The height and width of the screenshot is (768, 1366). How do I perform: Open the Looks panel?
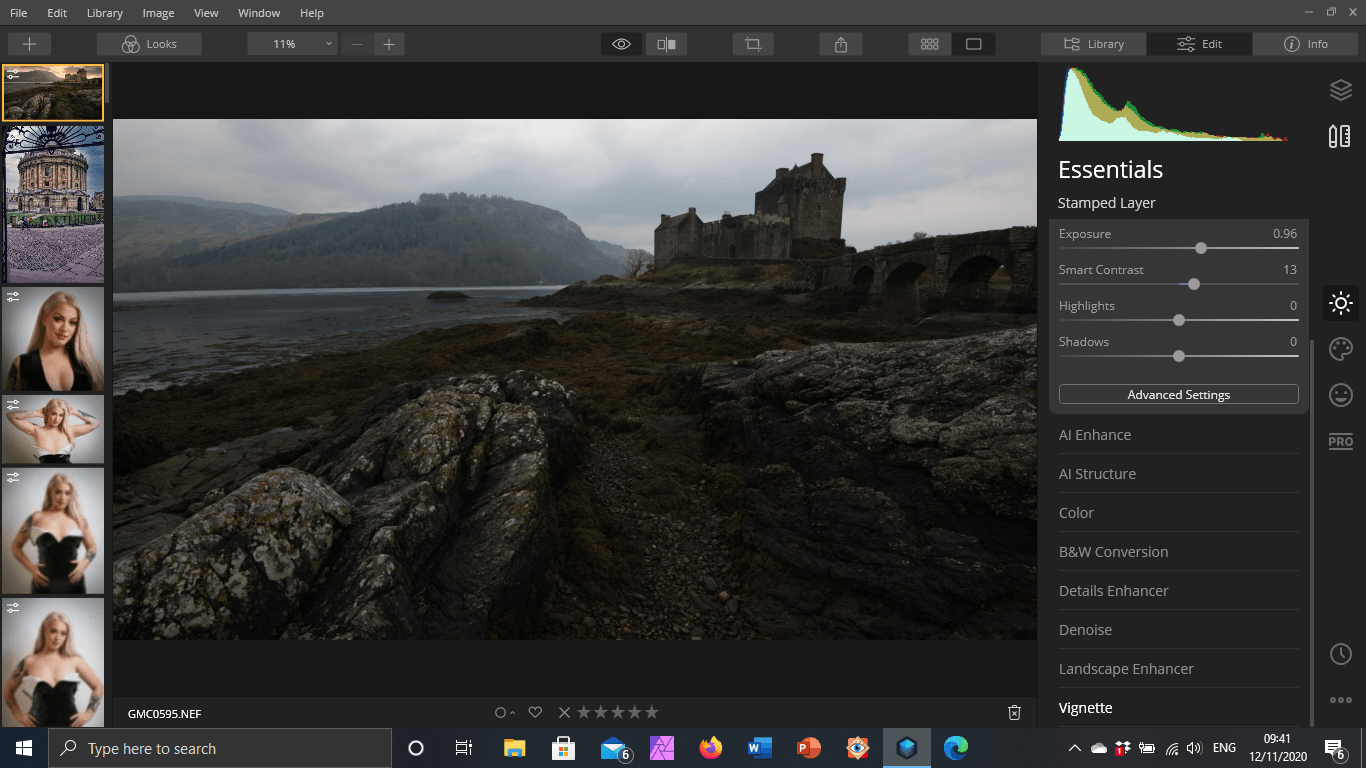(x=148, y=43)
